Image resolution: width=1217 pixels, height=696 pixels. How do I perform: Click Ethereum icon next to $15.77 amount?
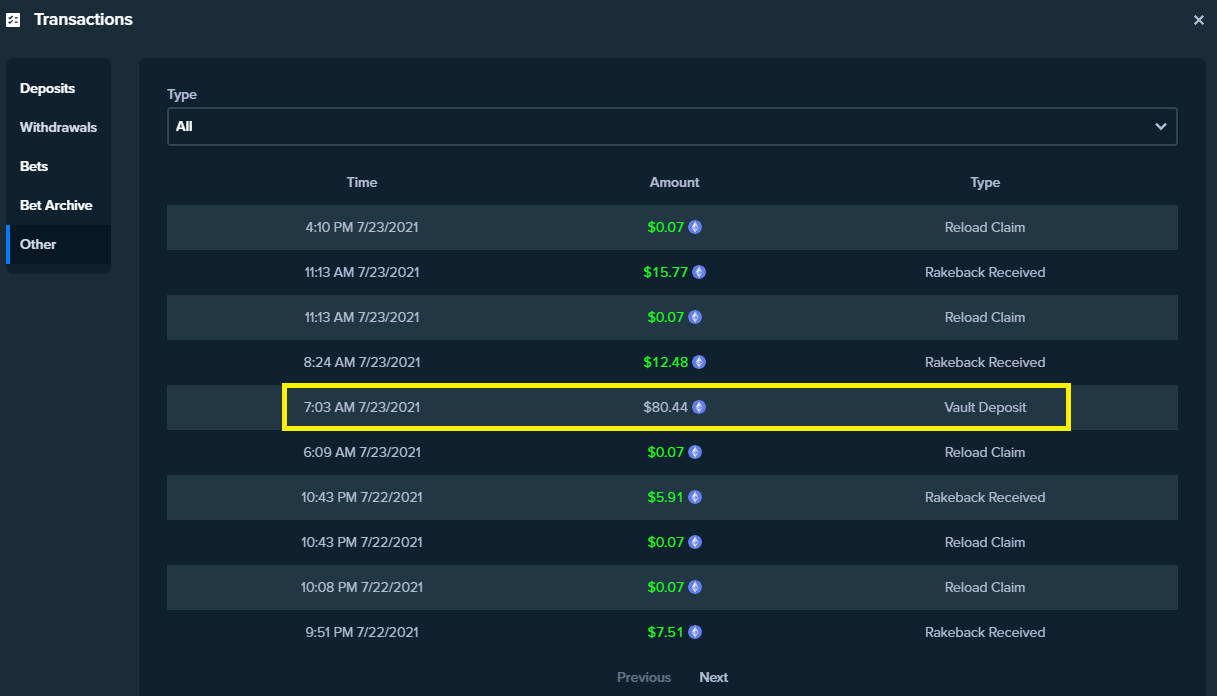699,272
